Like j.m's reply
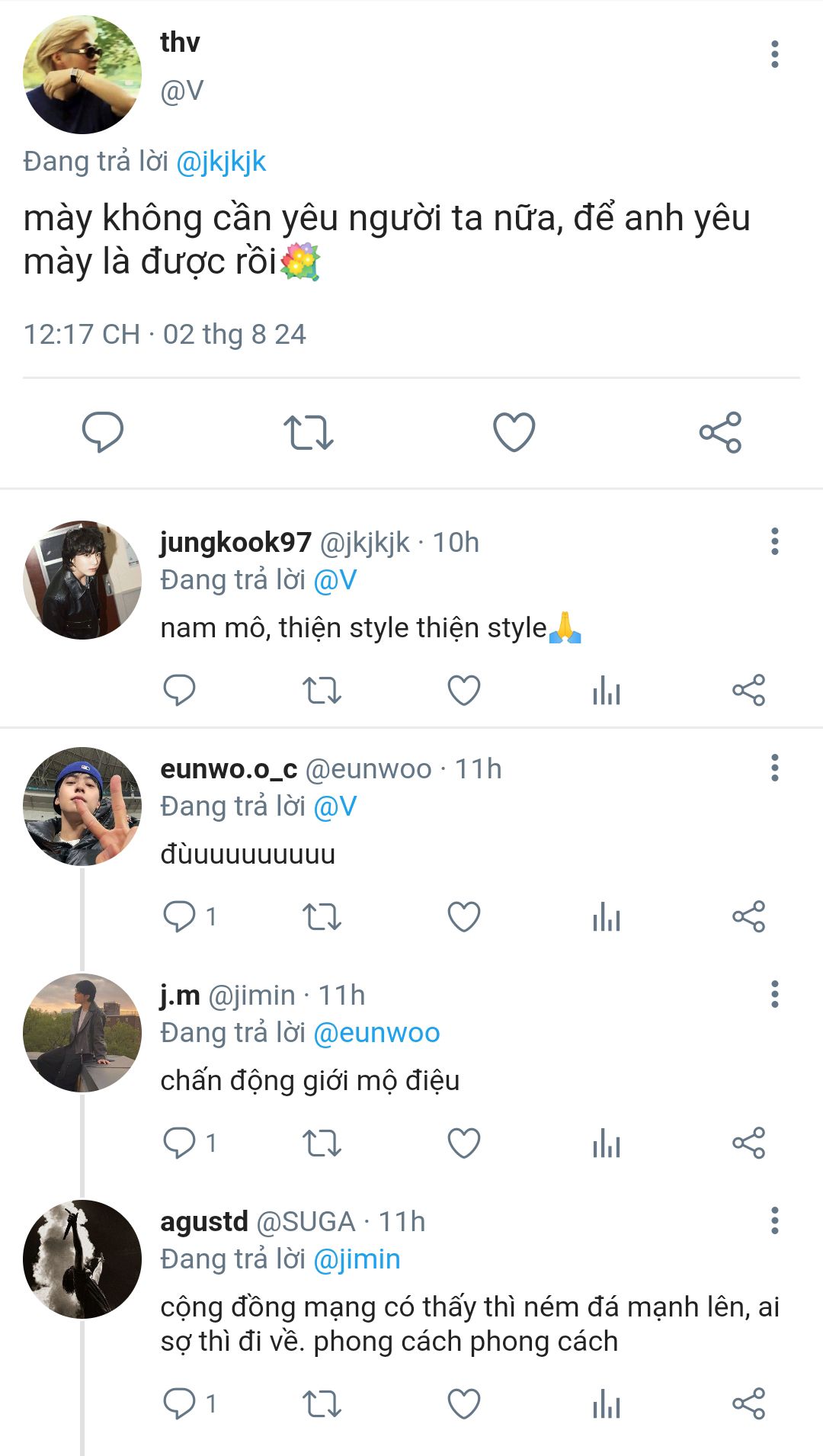Image resolution: width=823 pixels, height=1456 pixels. 463,1143
